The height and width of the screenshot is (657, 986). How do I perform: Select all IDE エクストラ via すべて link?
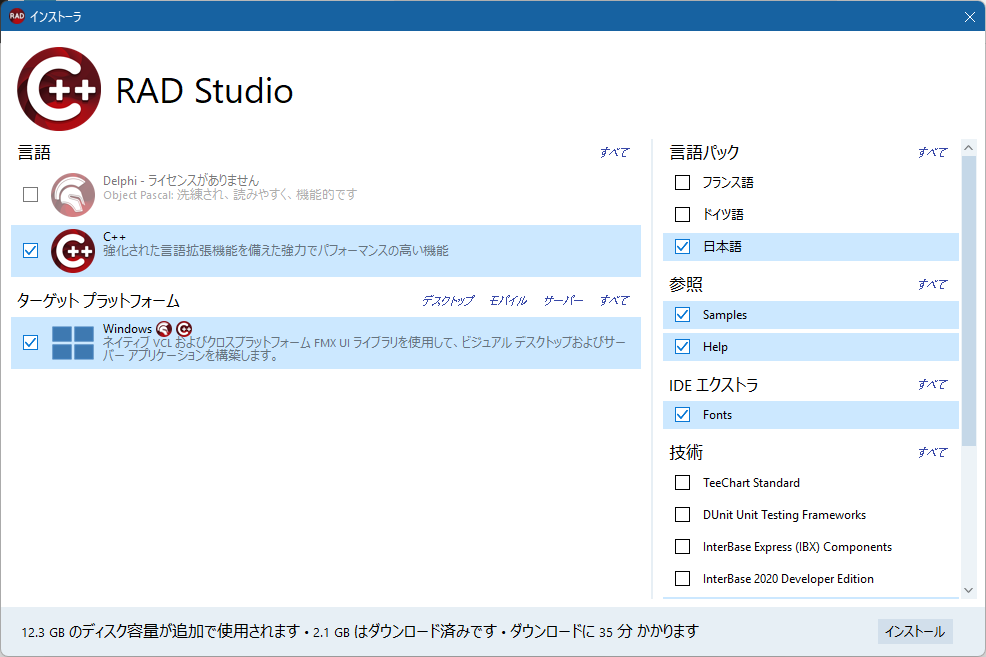[x=933, y=384]
